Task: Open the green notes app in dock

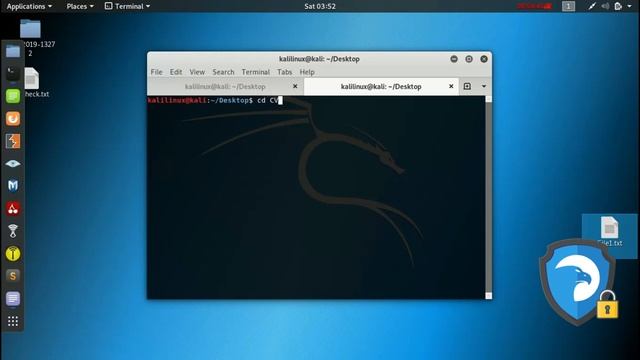Action: [13, 96]
